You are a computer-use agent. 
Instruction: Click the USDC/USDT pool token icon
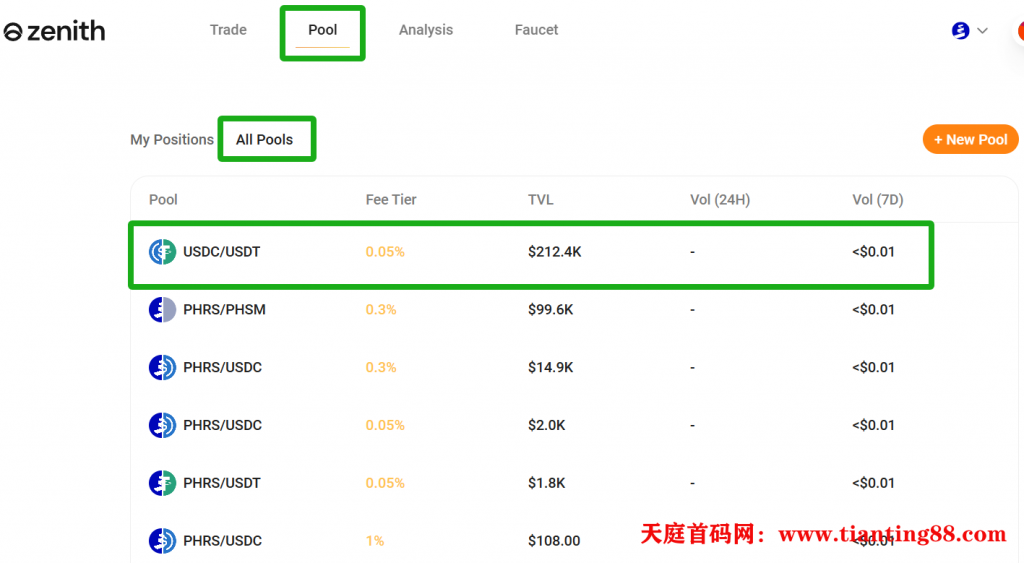[162, 251]
